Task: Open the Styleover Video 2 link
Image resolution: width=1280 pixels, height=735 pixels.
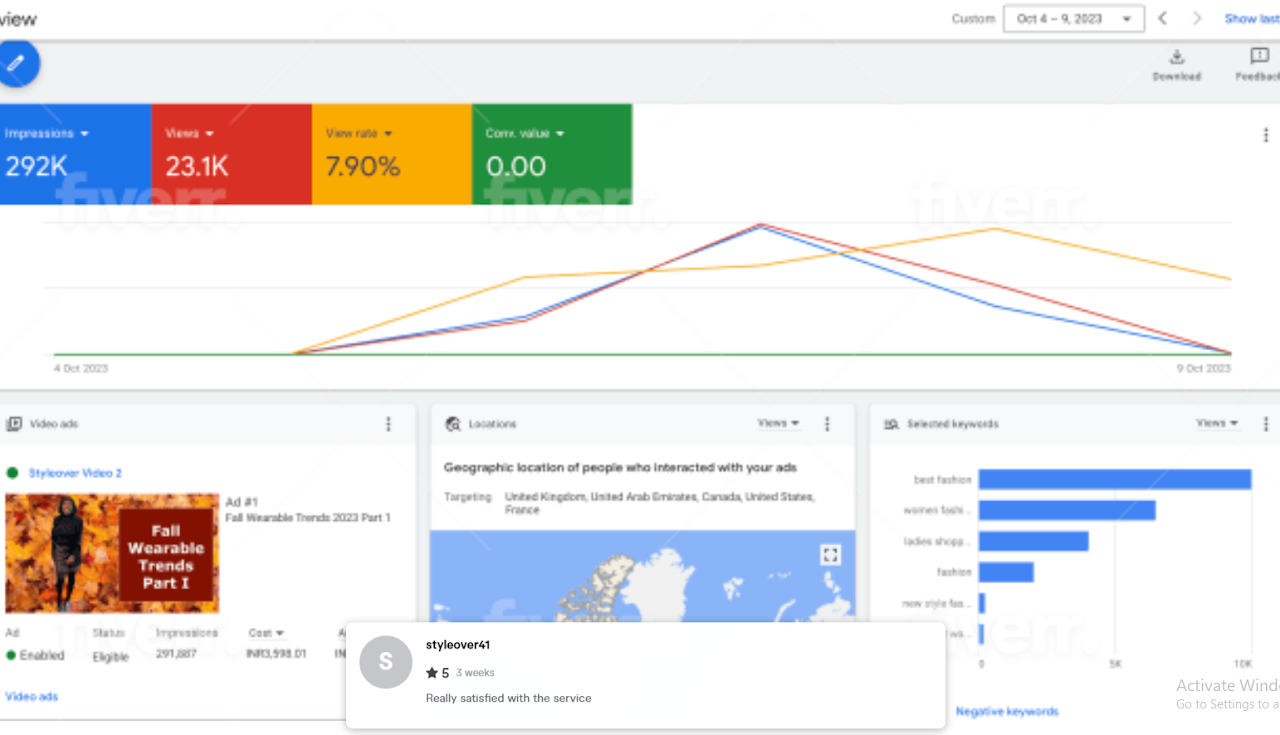Action: [75, 473]
